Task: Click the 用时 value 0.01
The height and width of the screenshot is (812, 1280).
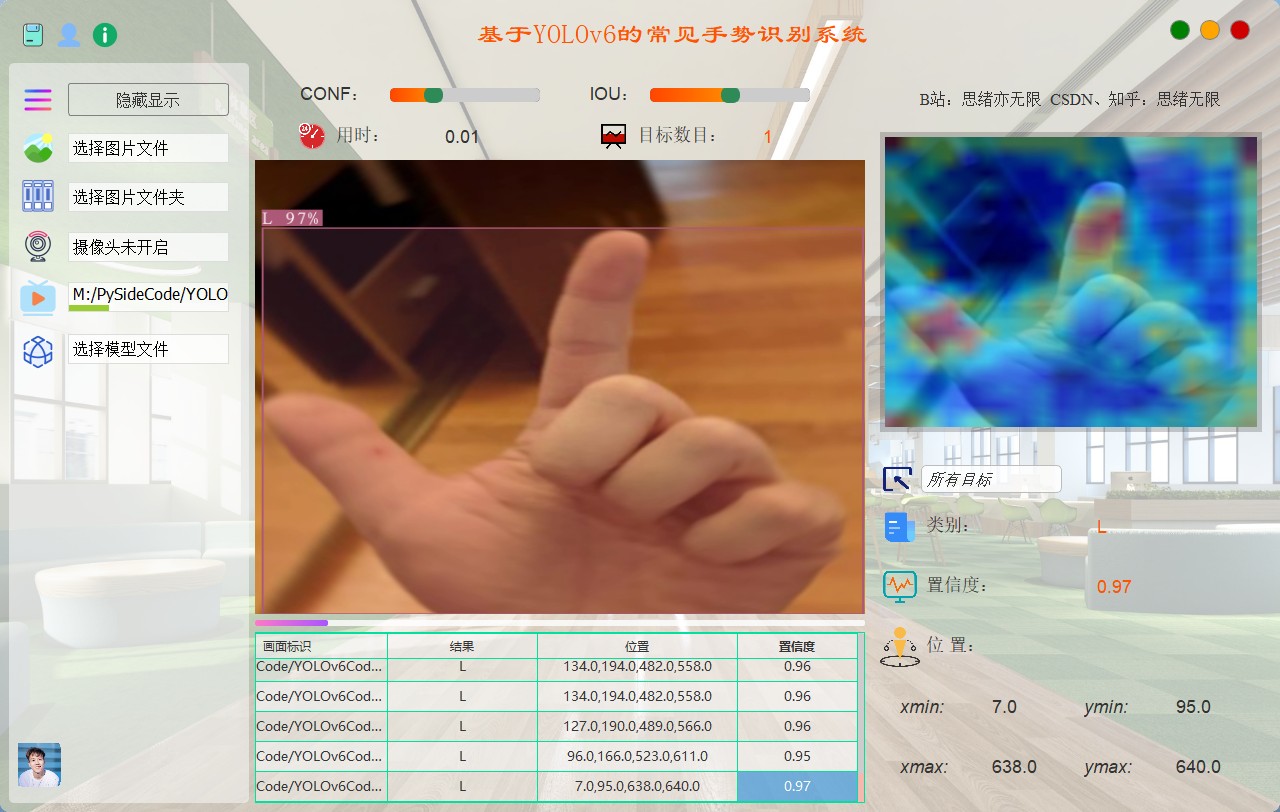Action: [462, 137]
